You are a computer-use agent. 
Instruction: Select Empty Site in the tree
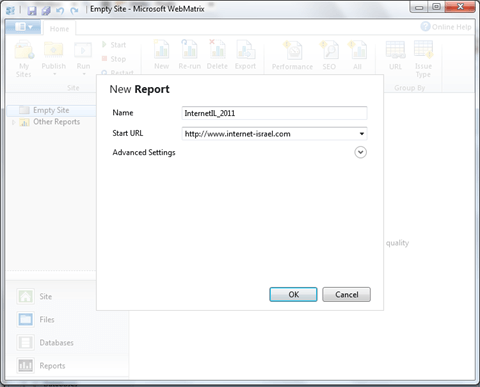pos(51,110)
